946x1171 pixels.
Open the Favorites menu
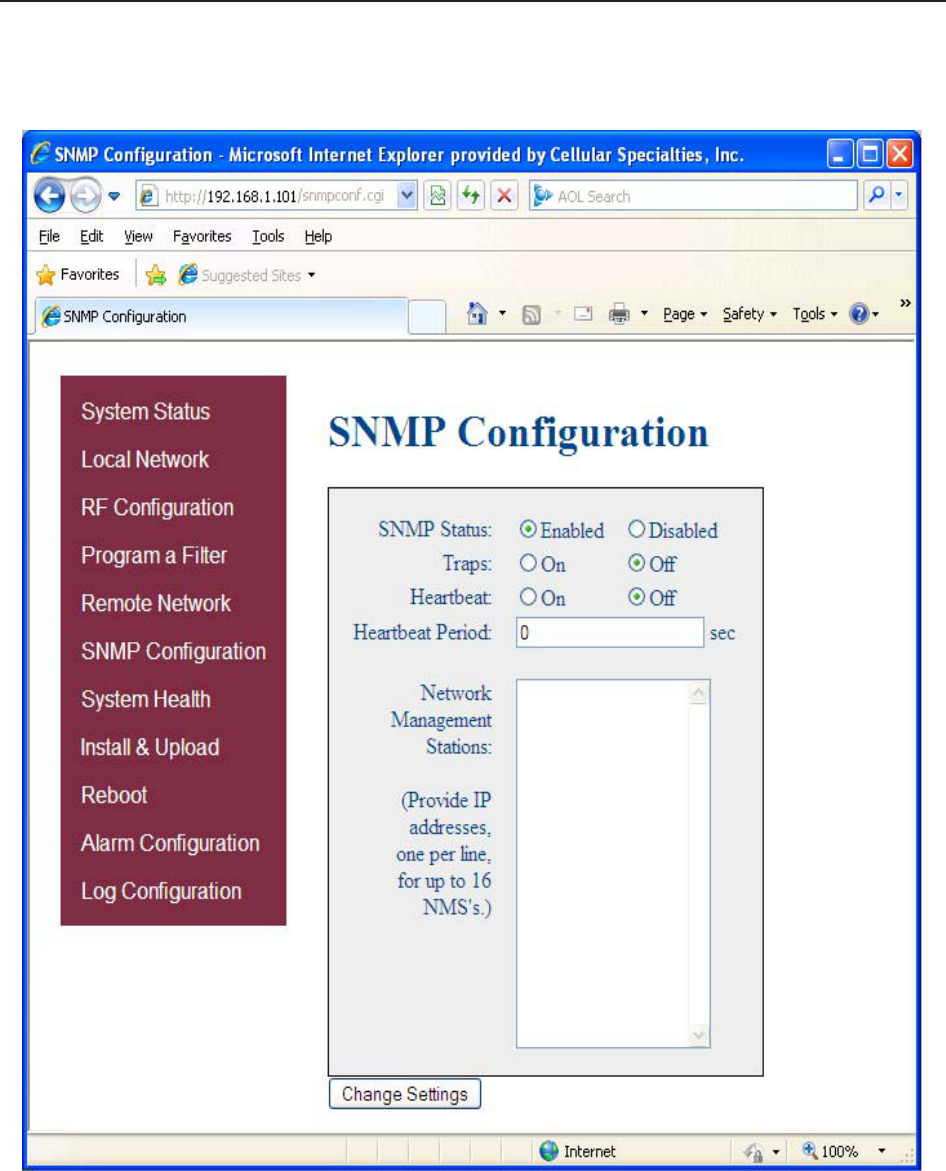(x=202, y=237)
